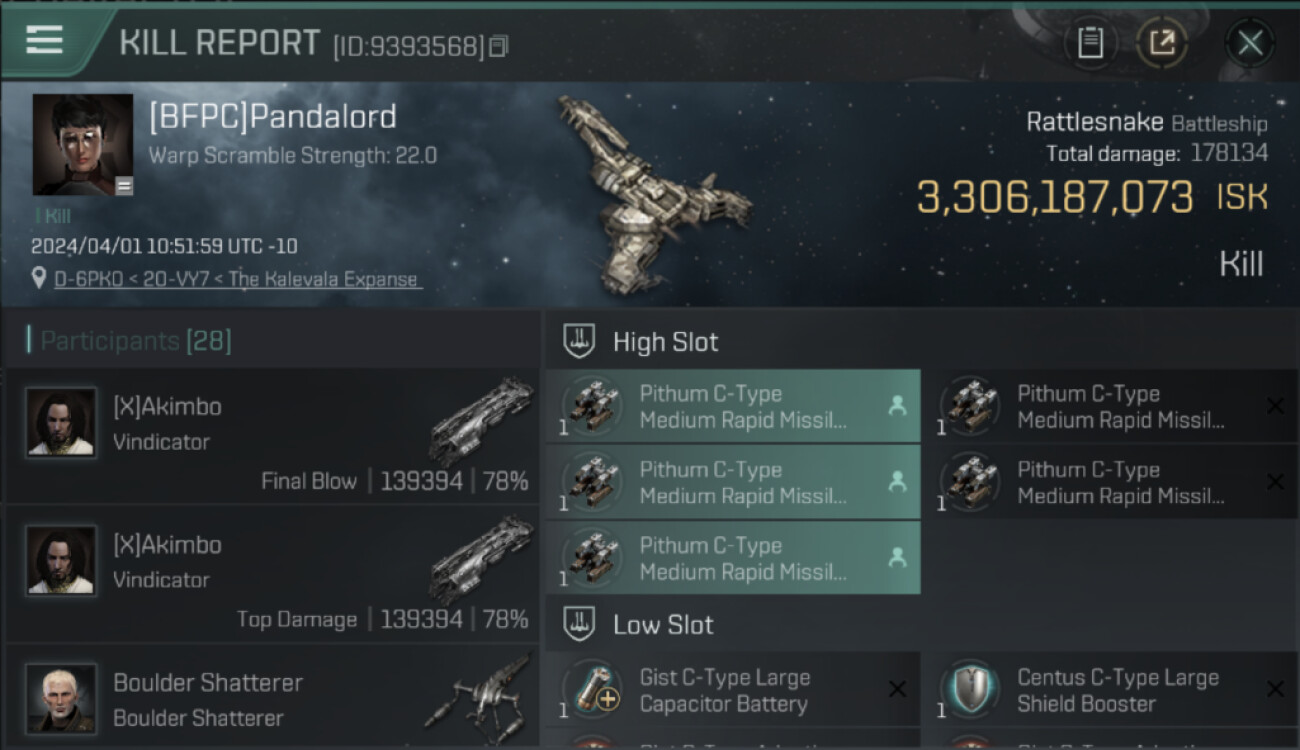The height and width of the screenshot is (750, 1300).
Task: Open Pandalord's pilot portrait
Action: [x=82, y=144]
